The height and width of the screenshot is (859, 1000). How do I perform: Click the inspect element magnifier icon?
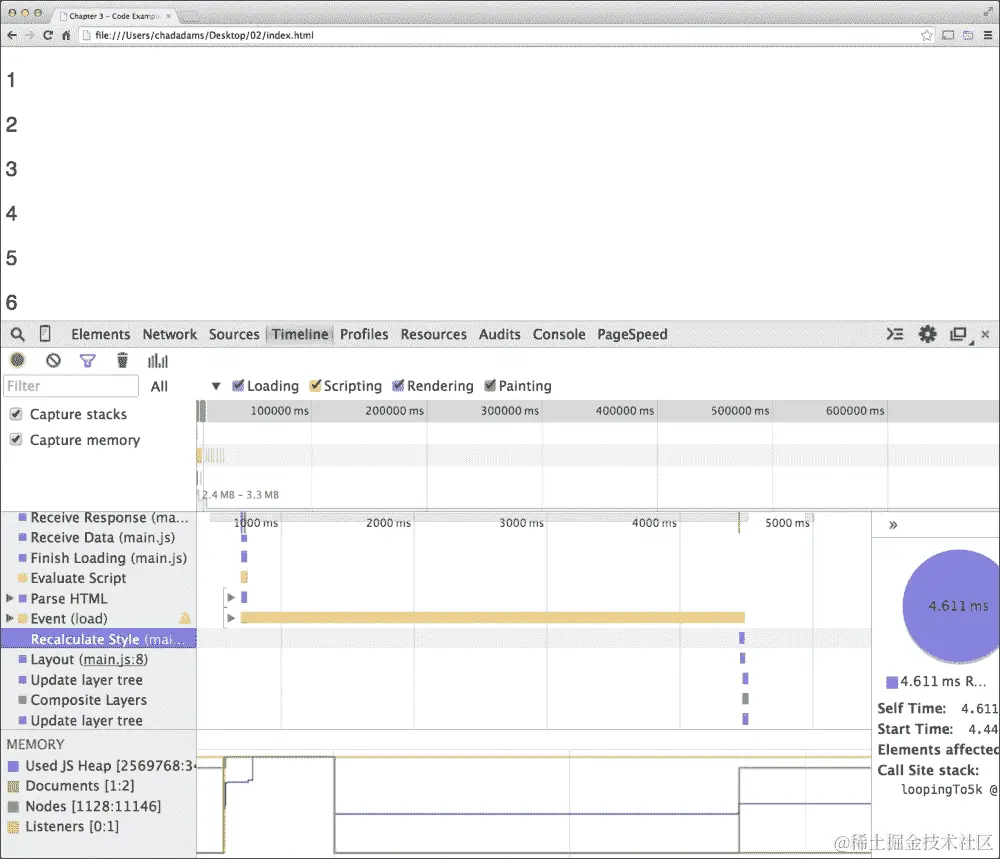[x=17, y=334]
